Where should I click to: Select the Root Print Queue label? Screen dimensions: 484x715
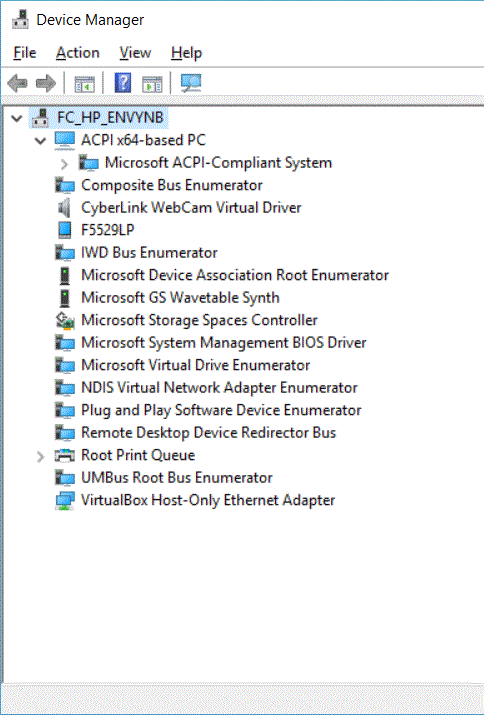[x=138, y=455]
